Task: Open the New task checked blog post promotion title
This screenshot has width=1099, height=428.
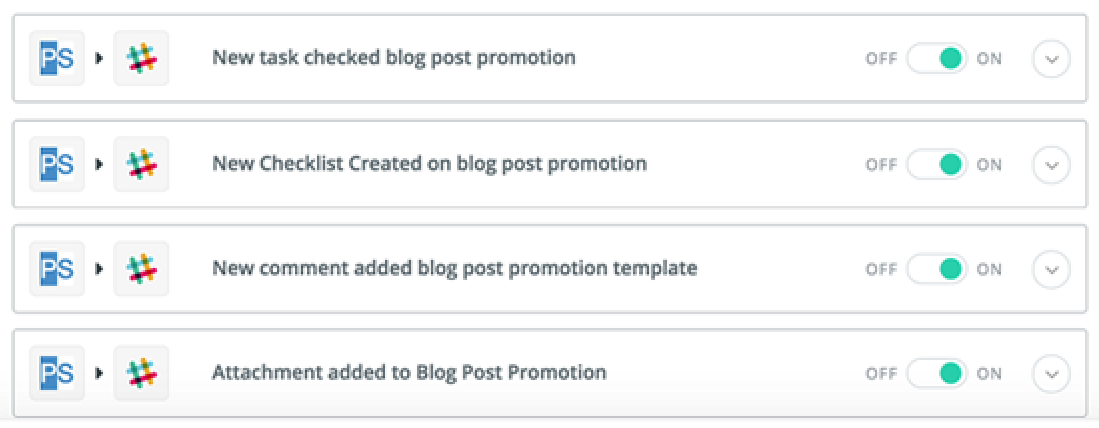Action: point(394,58)
